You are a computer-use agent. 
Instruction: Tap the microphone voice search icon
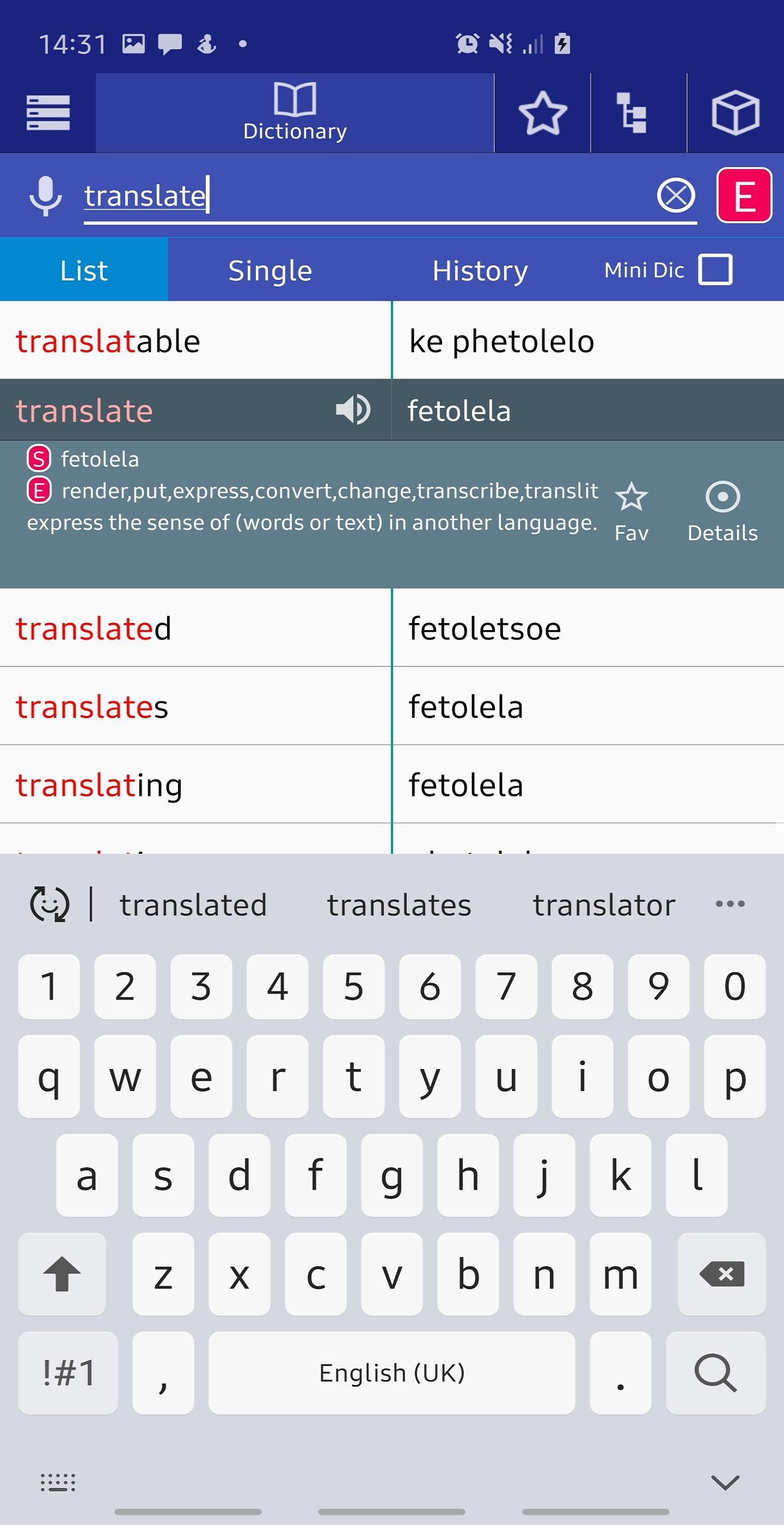pyautogui.click(x=46, y=196)
